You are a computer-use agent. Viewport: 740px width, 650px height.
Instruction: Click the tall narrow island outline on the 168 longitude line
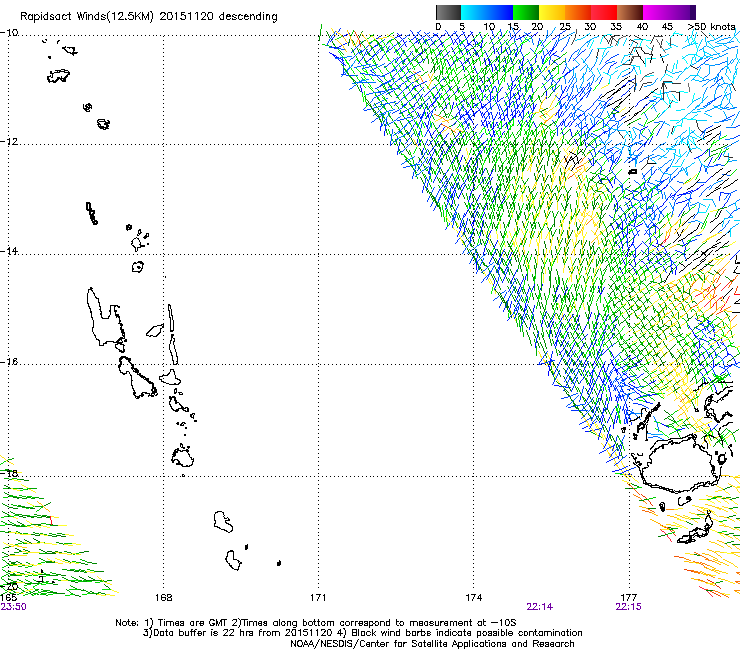[171, 320]
